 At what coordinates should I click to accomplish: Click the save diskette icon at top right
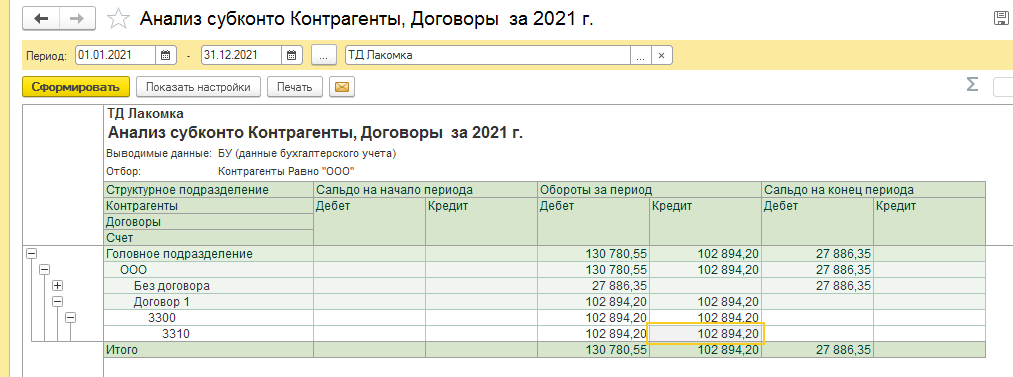coord(1002,18)
